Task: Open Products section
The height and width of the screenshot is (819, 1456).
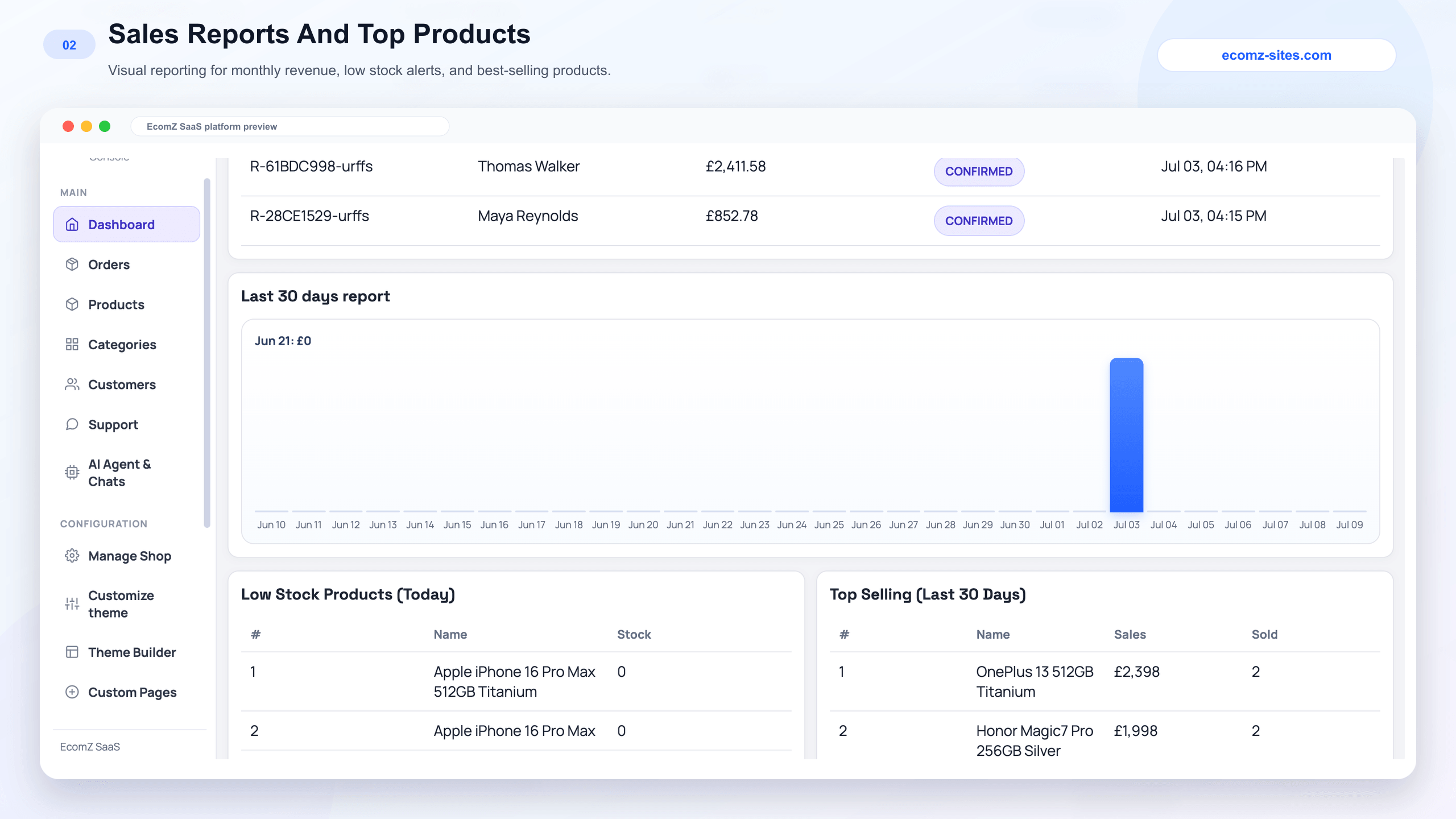Action: click(x=126, y=304)
